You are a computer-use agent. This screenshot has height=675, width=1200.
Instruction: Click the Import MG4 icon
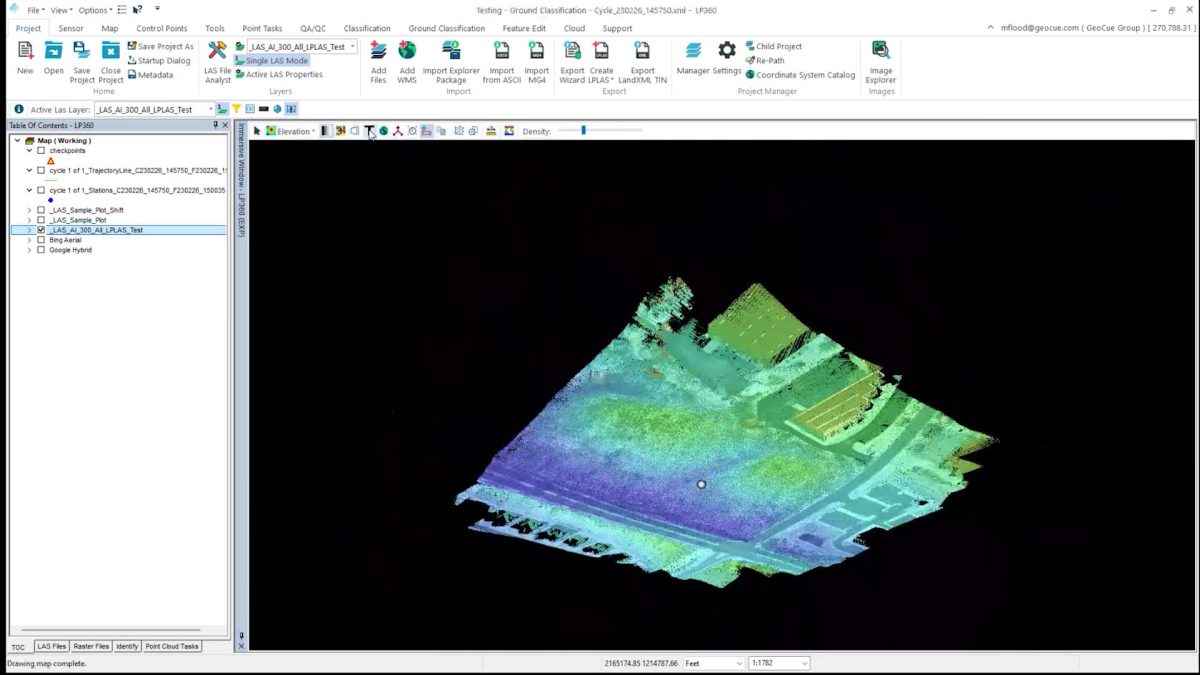[x=537, y=51]
